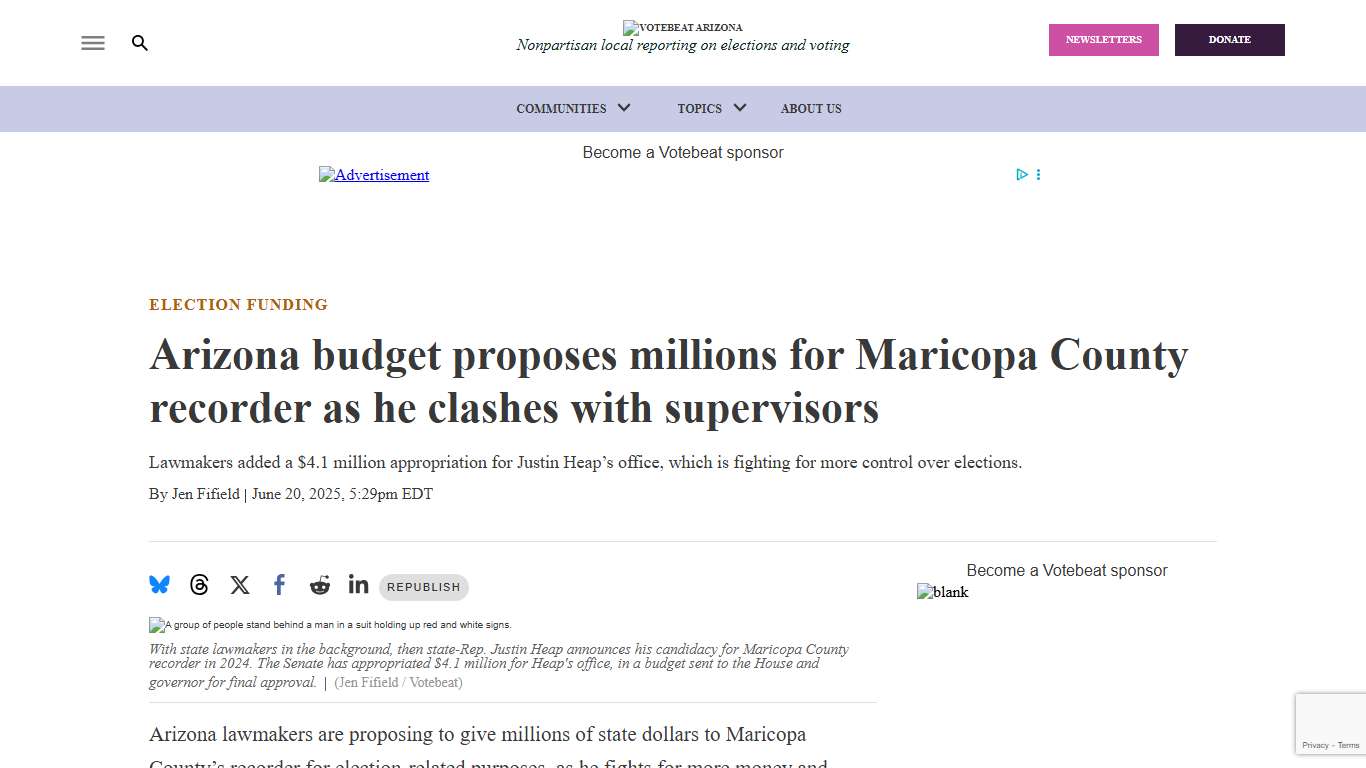Open the hamburger navigation menu
This screenshot has width=1366, height=768.
click(92, 43)
